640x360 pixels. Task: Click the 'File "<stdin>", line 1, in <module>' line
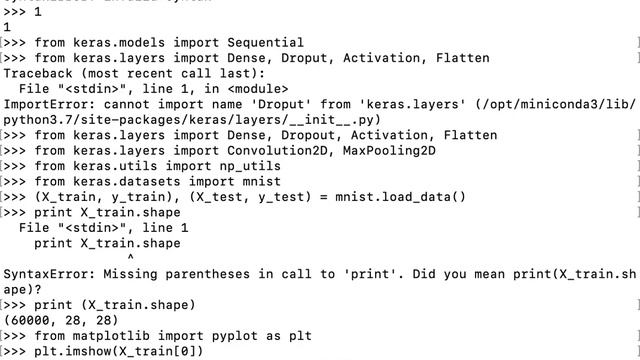coord(153,89)
